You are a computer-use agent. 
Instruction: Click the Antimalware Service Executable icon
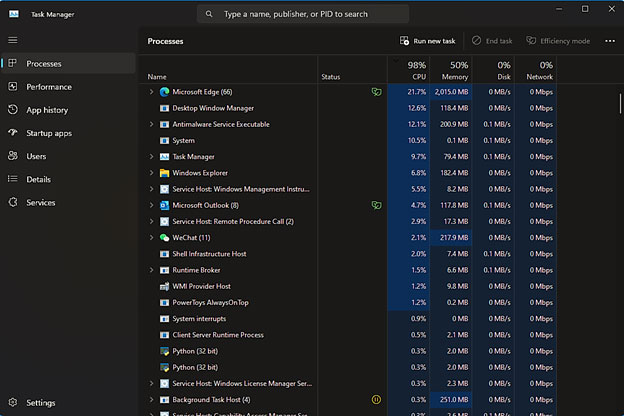point(164,125)
